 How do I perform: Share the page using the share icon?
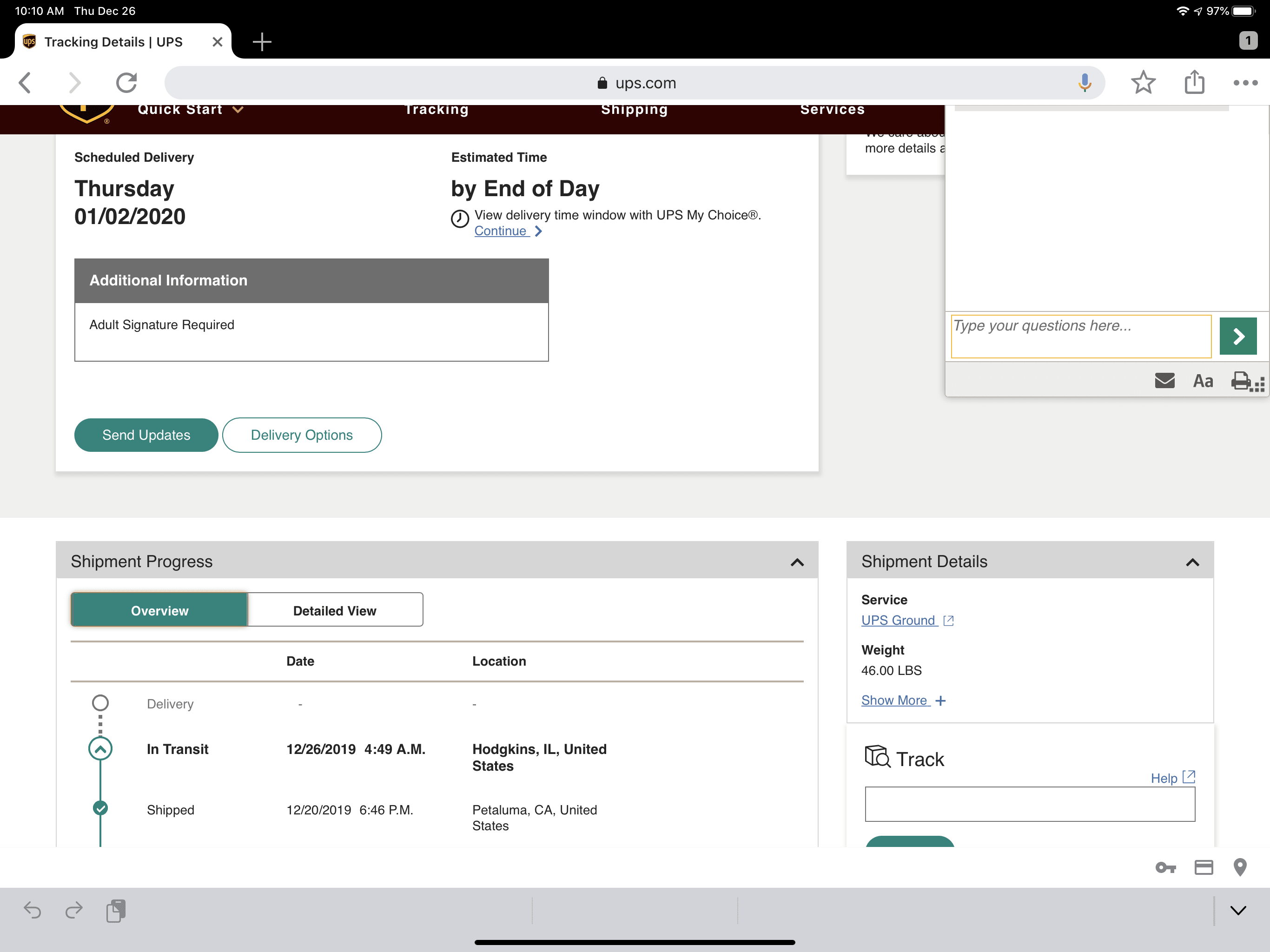tap(1194, 82)
